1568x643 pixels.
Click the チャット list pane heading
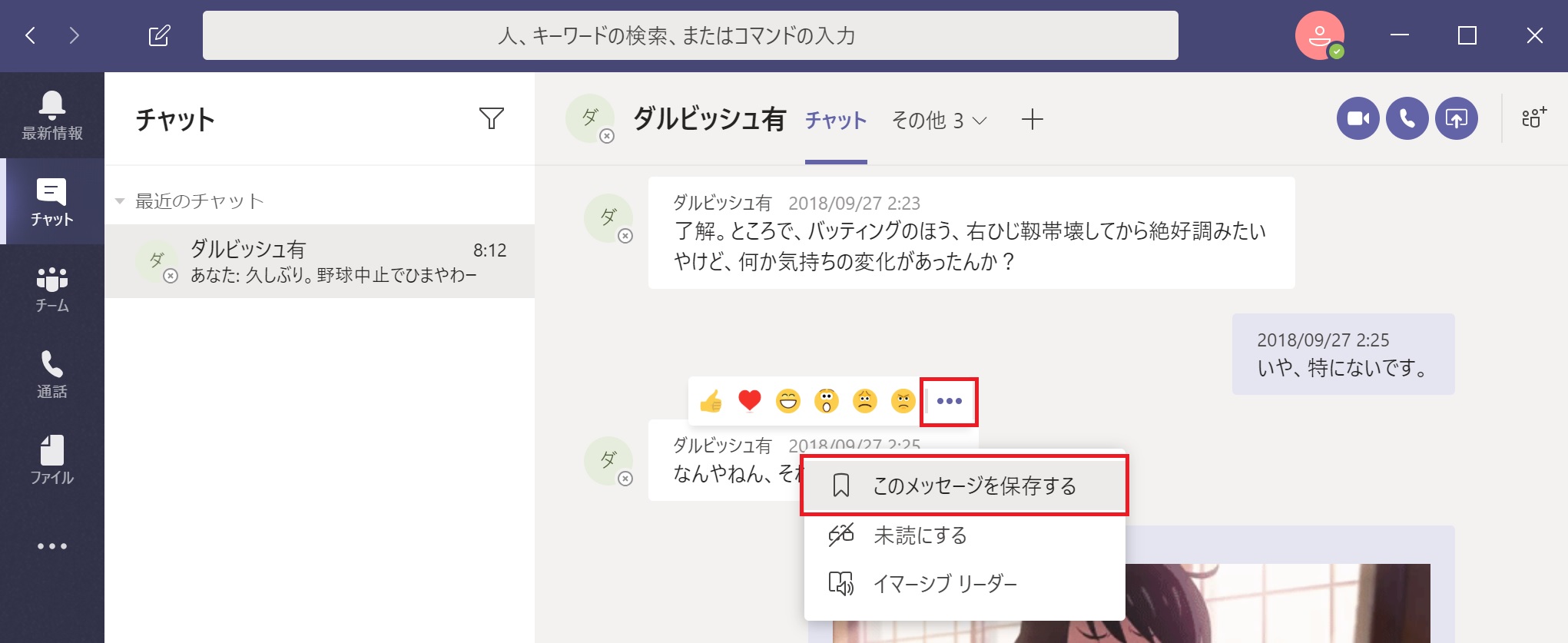point(175,120)
